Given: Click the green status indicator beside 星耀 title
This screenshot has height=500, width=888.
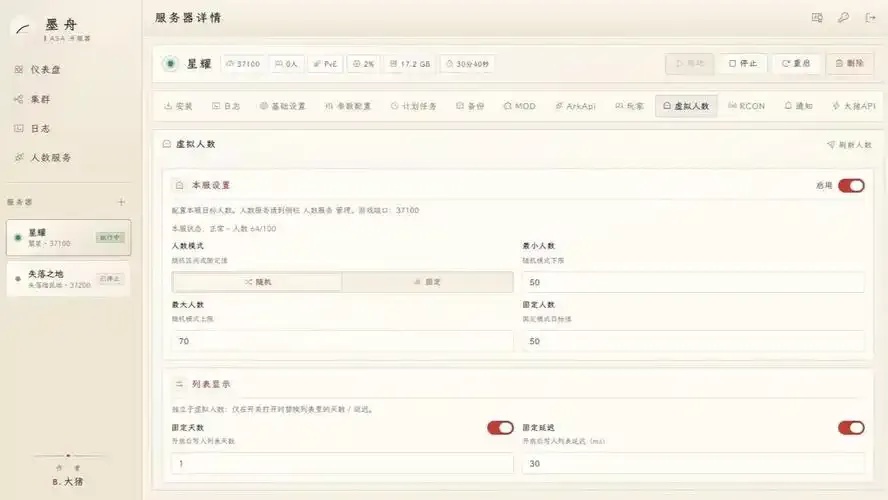Looking at the screenshot, I should coord(170,63).
